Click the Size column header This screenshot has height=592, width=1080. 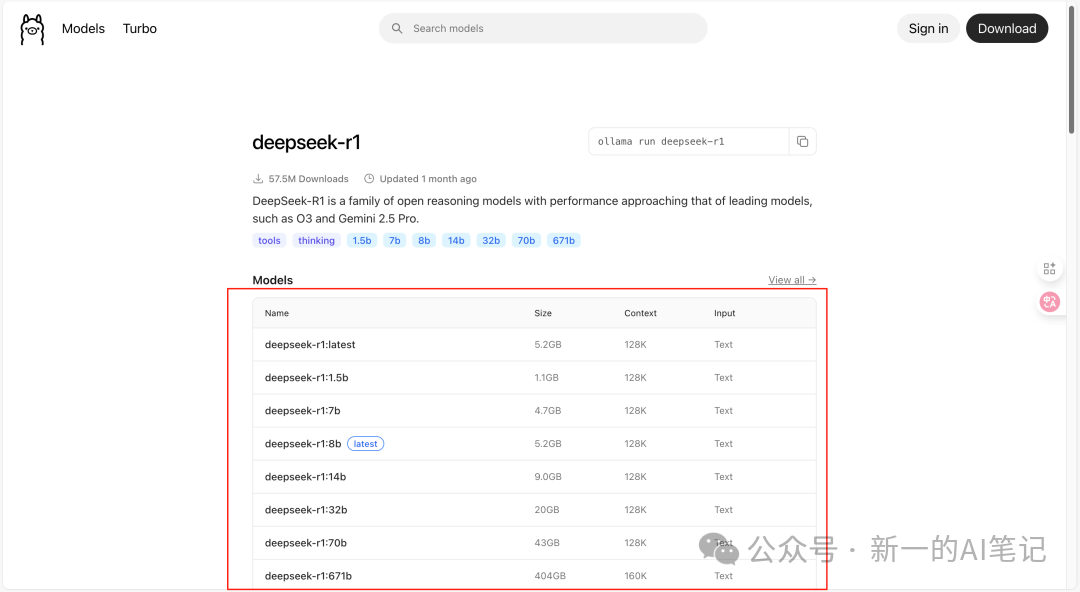tap(543, 313)
